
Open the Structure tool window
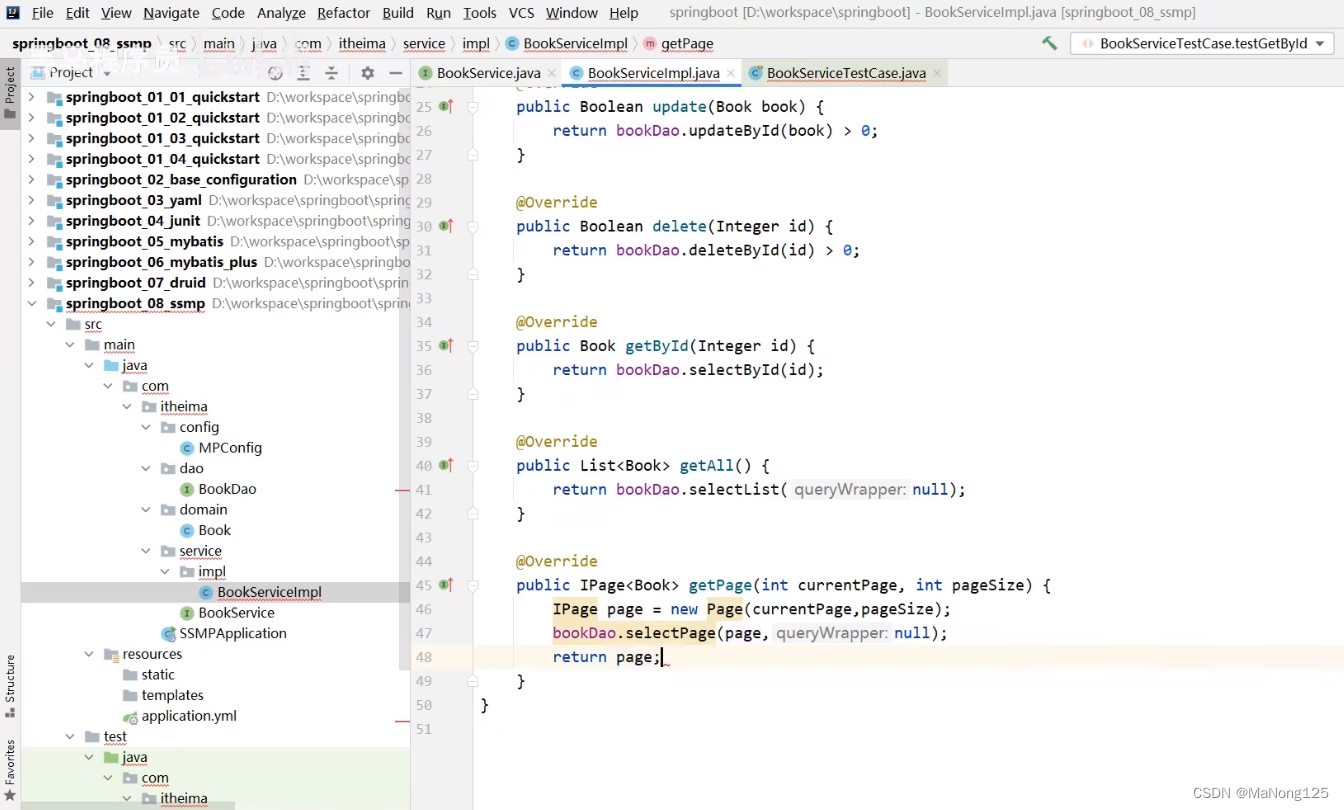pos(10,686)
